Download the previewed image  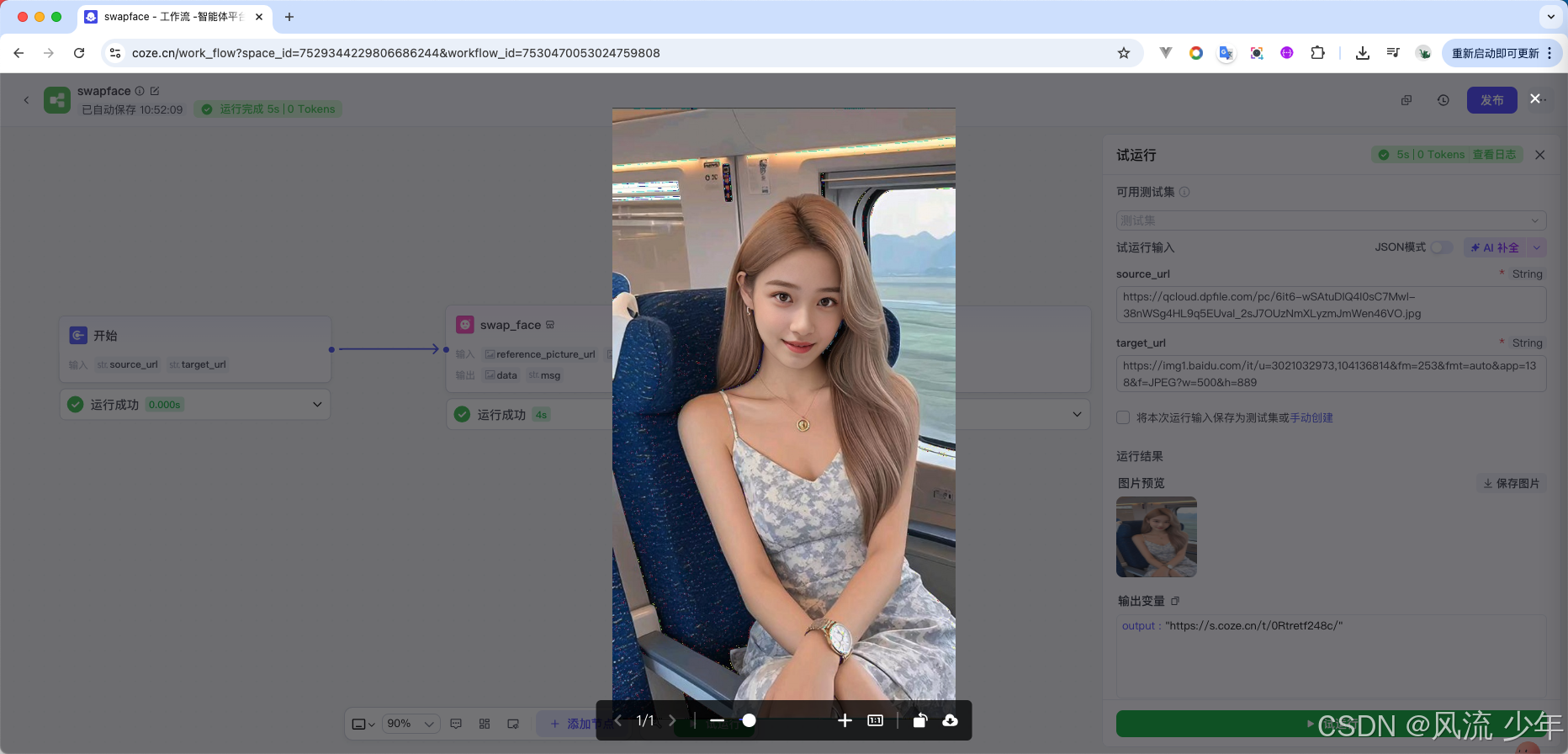pos(950,720)
